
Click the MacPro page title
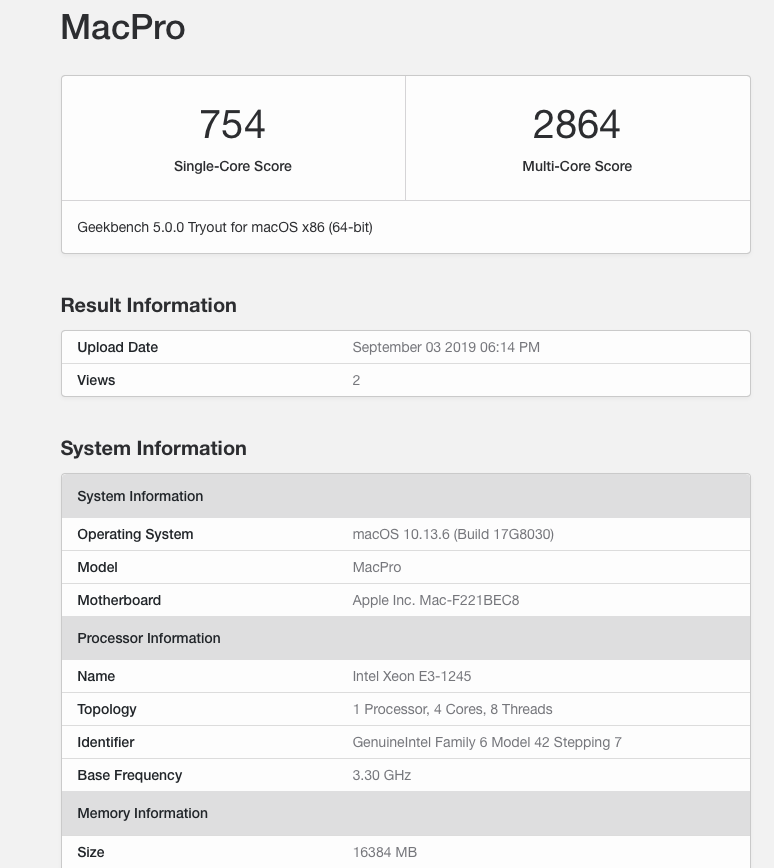pyautogui.click(x=123, y=27)
